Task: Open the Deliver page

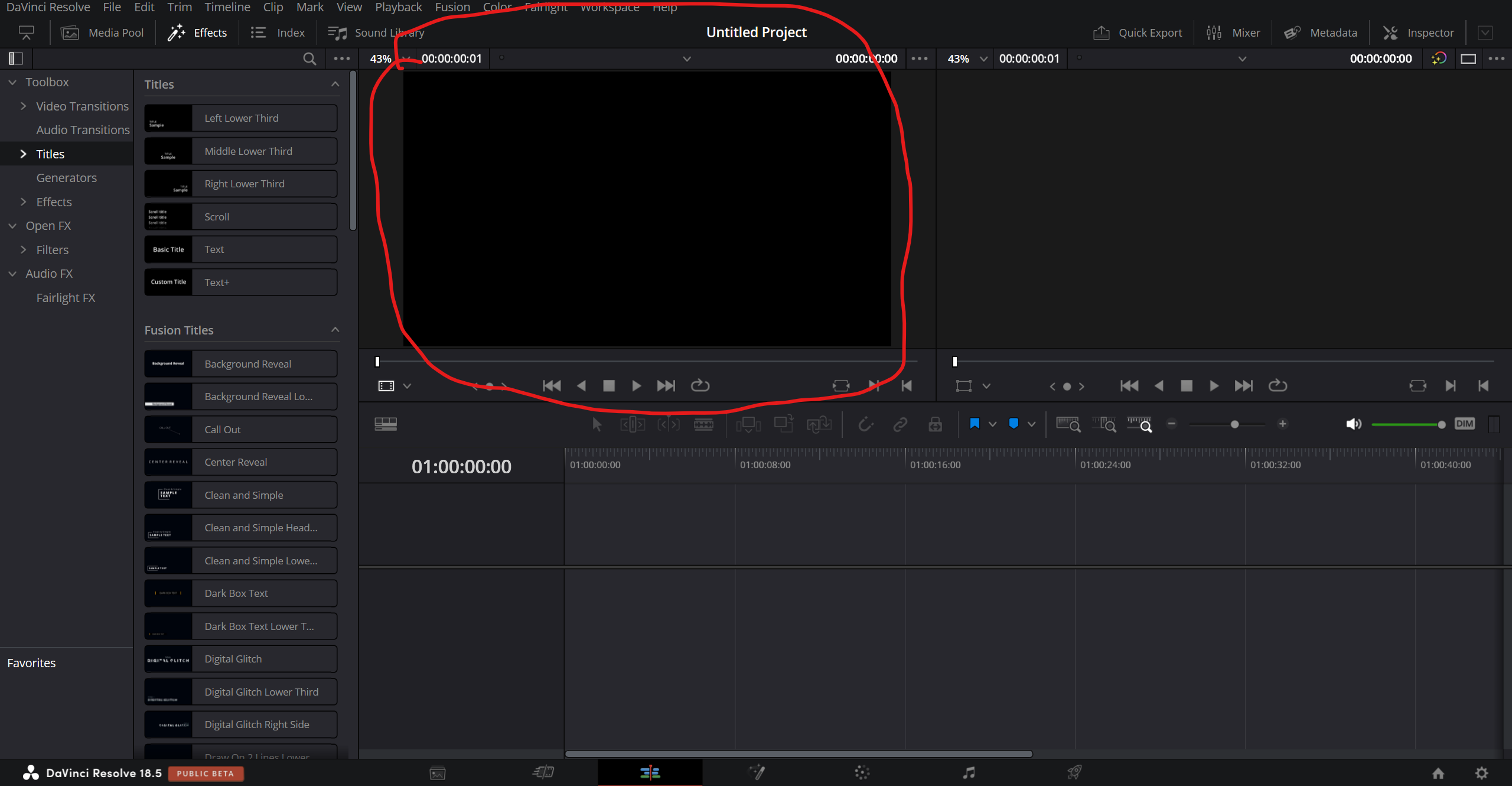Action: point(1074,772)
